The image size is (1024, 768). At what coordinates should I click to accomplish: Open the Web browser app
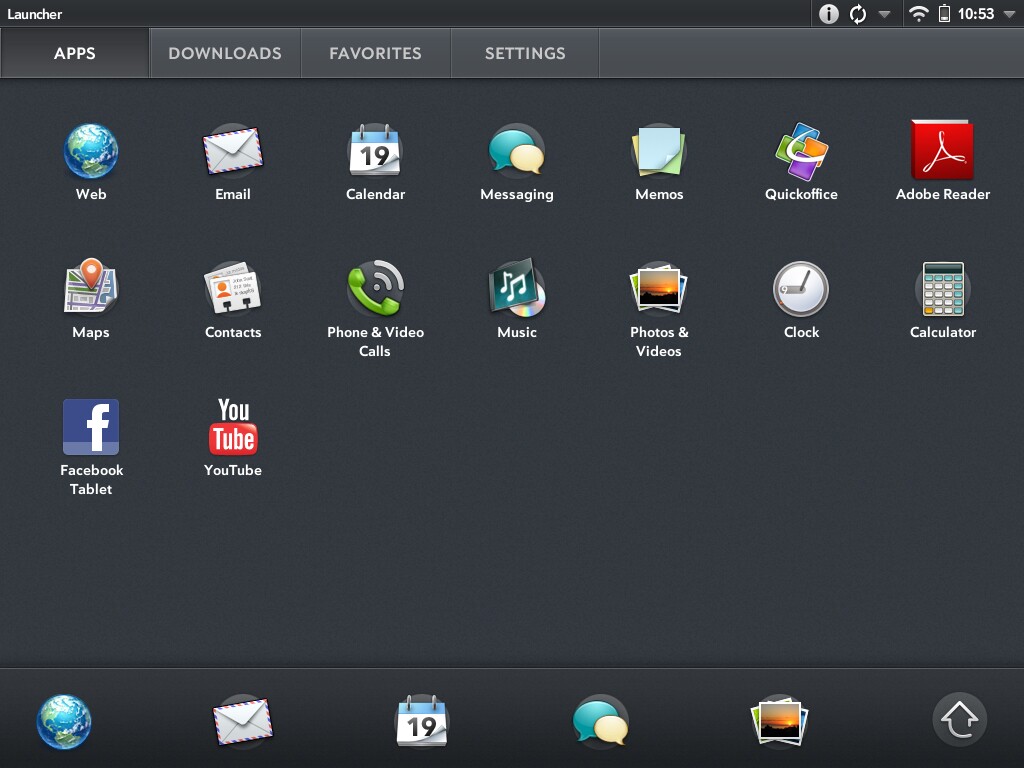pyautogui.click(x=91, y=151)
